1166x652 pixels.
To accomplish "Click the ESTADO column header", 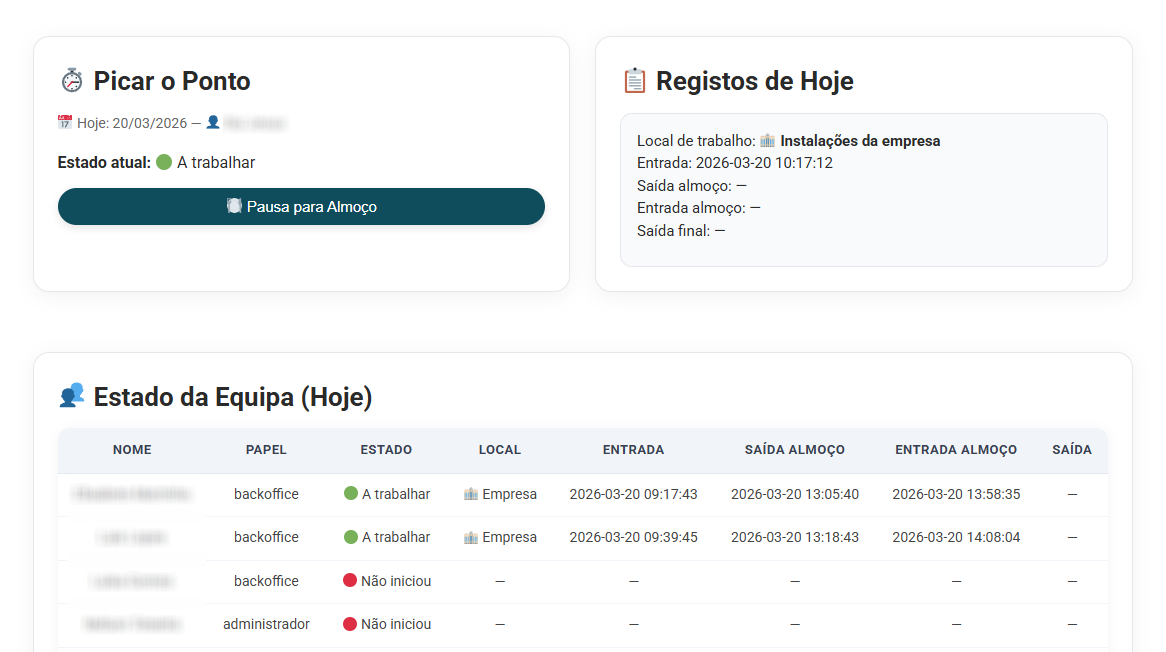I will point(386,450).
